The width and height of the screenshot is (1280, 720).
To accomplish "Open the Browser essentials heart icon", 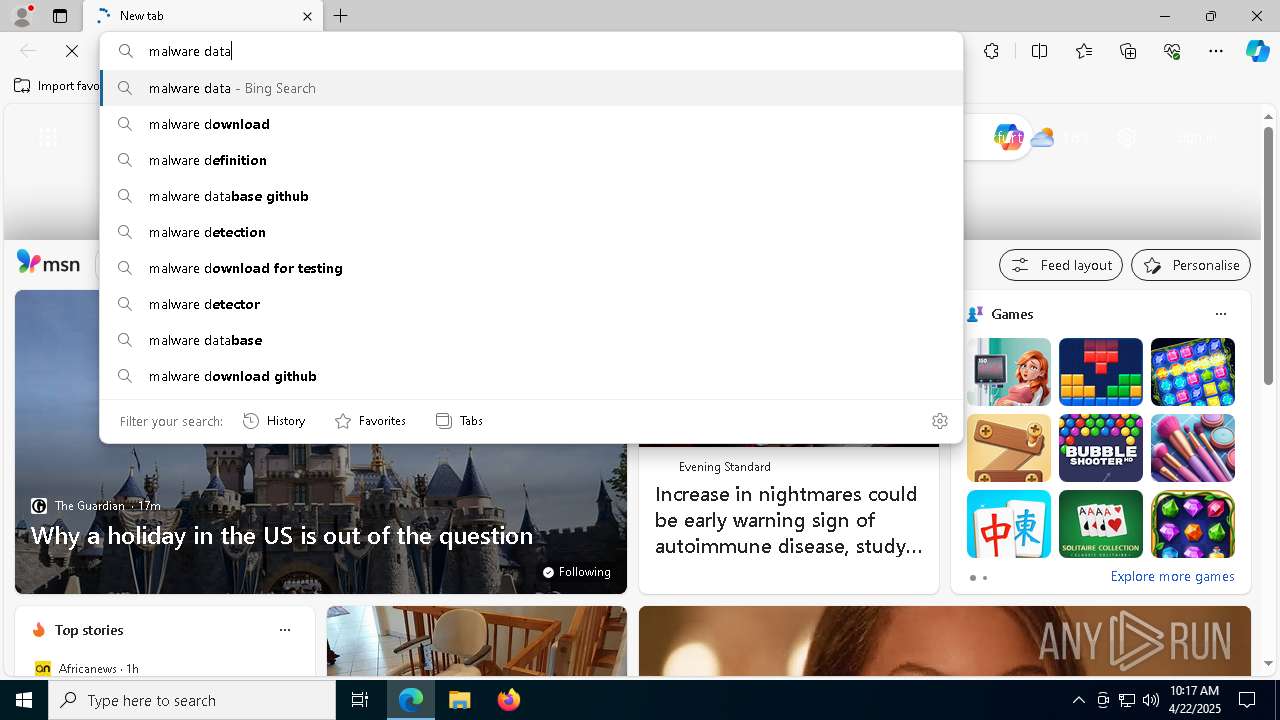I will [1172, 51].
